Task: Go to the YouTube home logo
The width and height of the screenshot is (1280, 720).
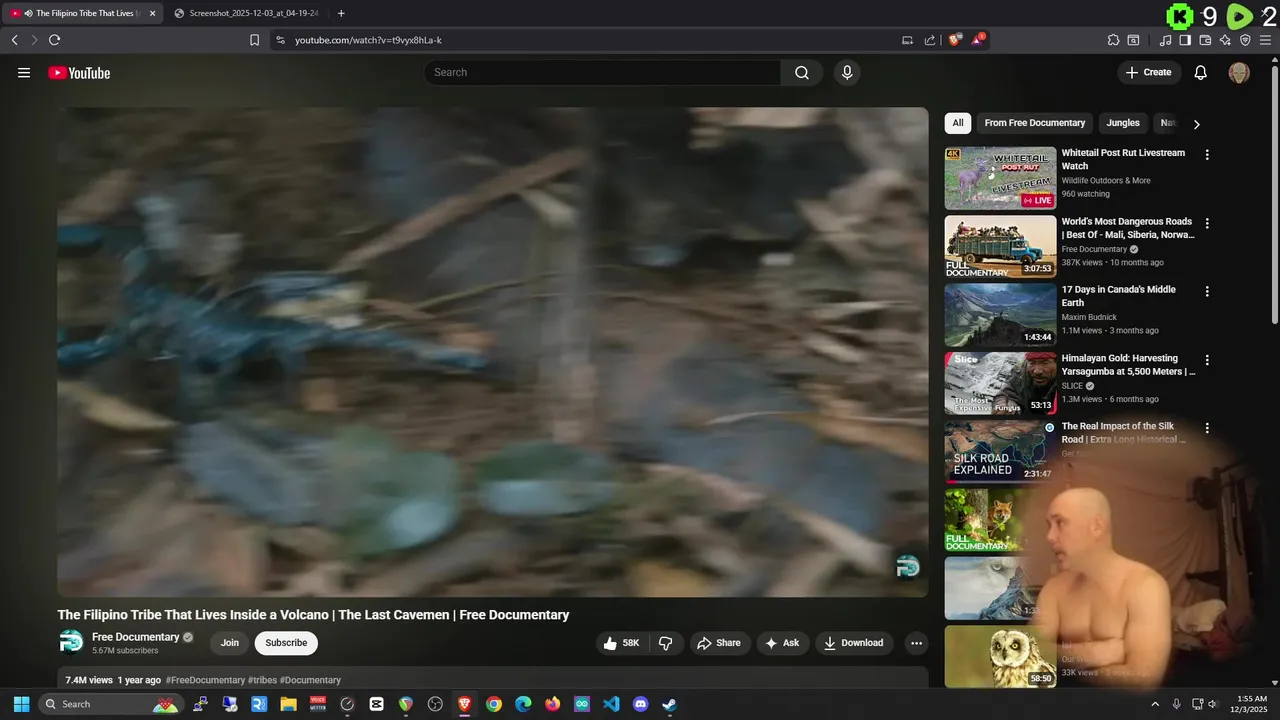Action: (79, 72)
